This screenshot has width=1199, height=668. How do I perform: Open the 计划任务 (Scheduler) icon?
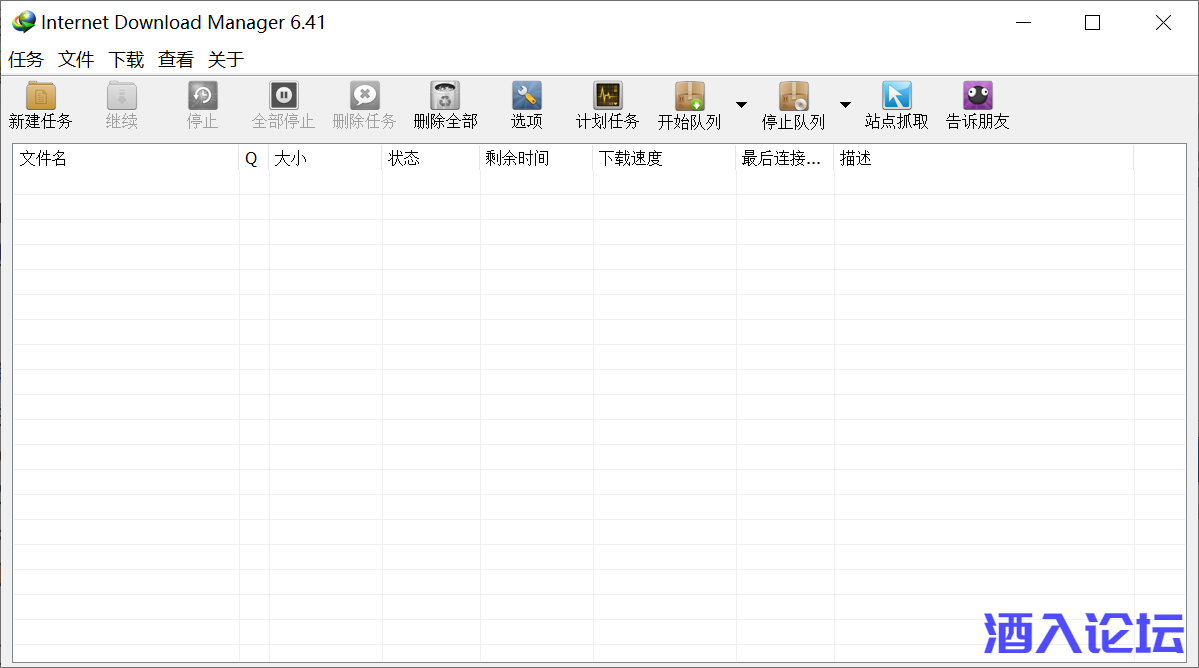click(x=607, y=97)
